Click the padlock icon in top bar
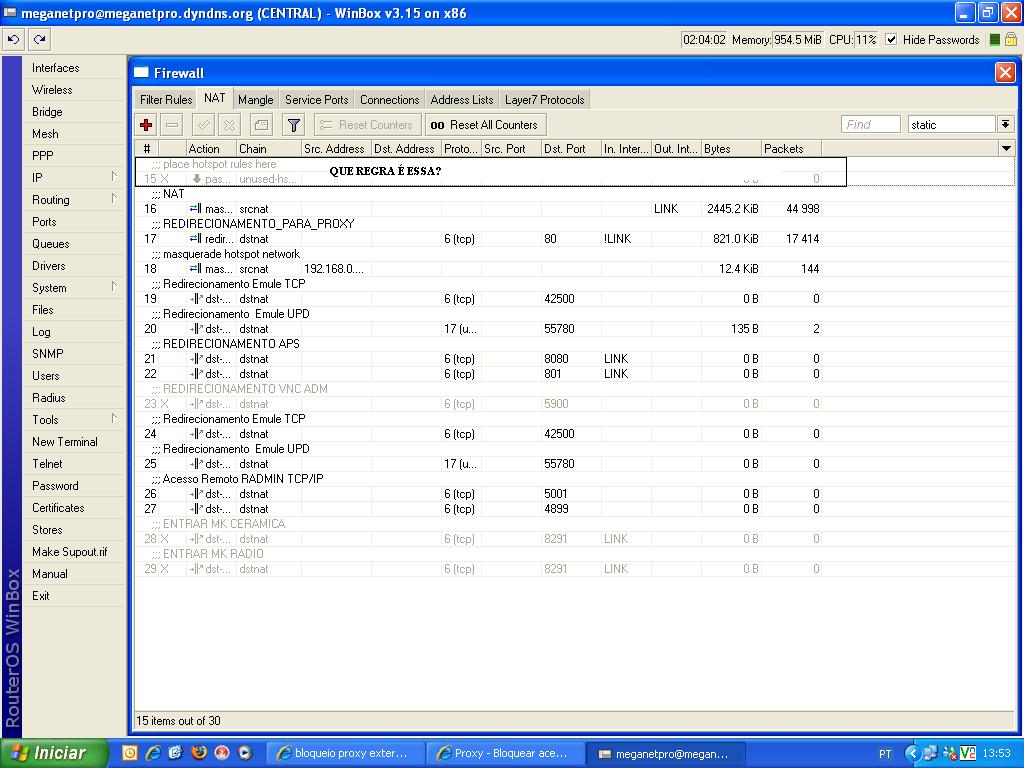Image resolution: width=1024 pixels, height=768 pixels. 1010,40
